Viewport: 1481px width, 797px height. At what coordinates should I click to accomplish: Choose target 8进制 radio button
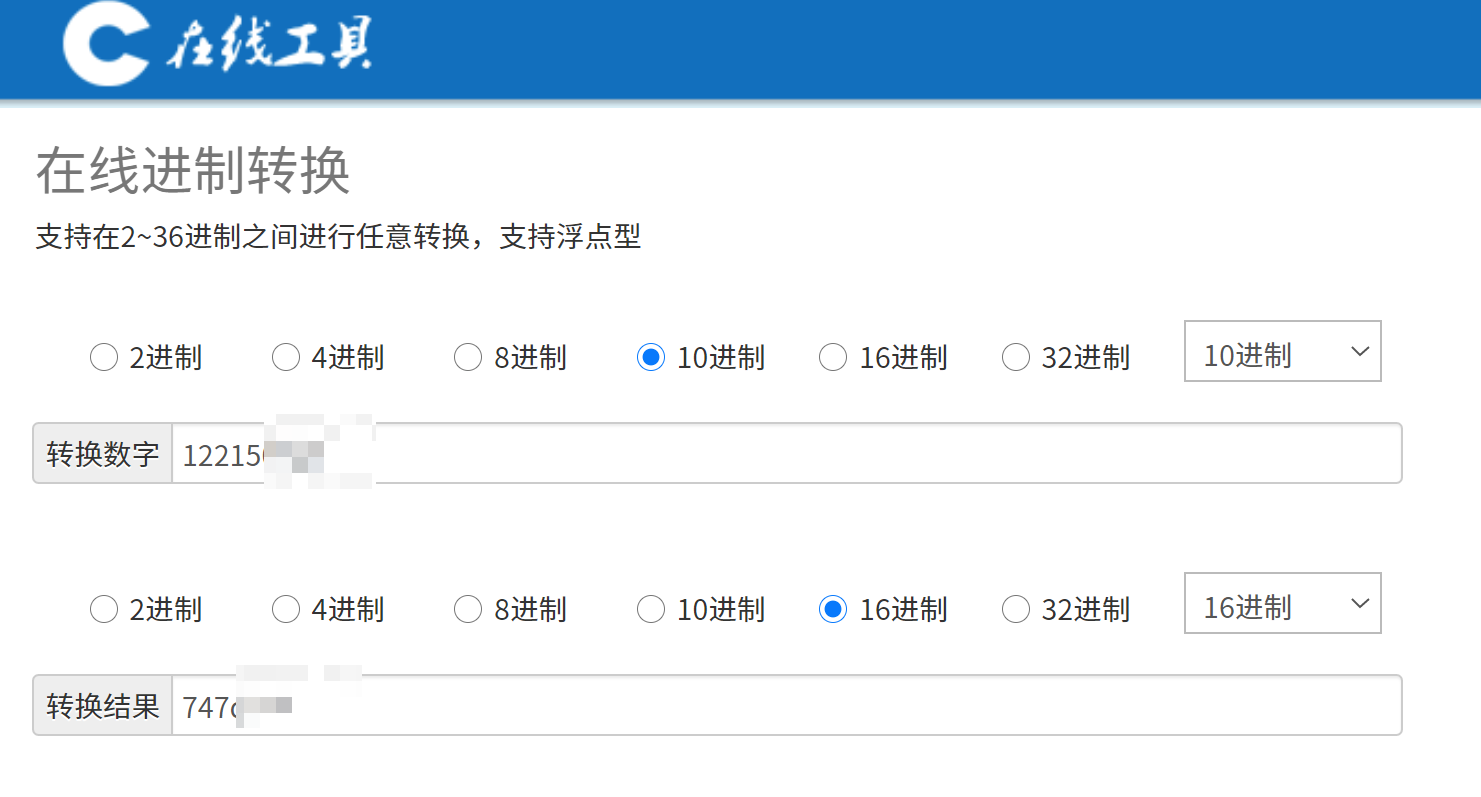[x=468, y=609]
